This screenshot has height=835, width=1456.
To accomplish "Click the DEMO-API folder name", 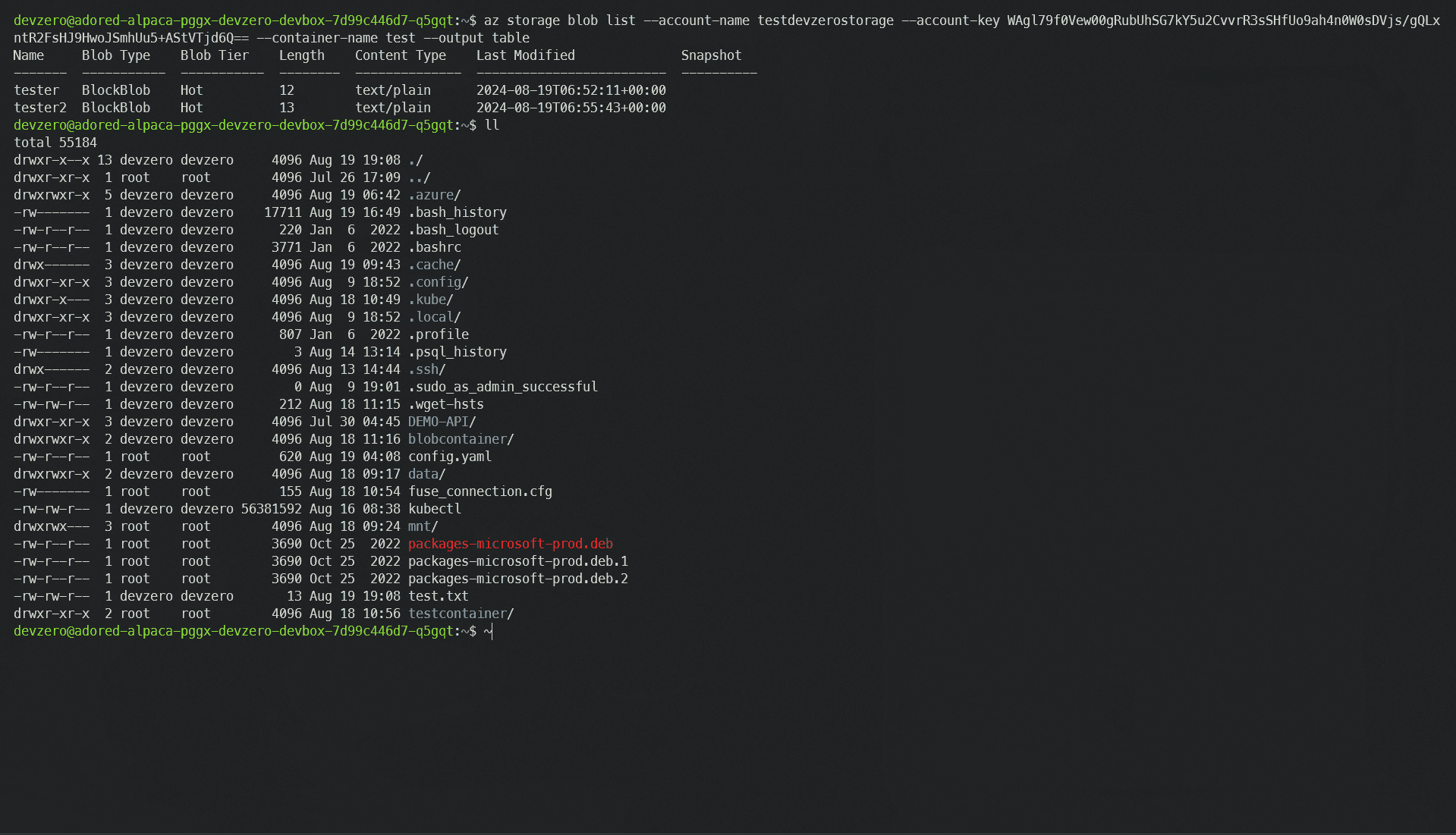I will click(x=438, y=422).
